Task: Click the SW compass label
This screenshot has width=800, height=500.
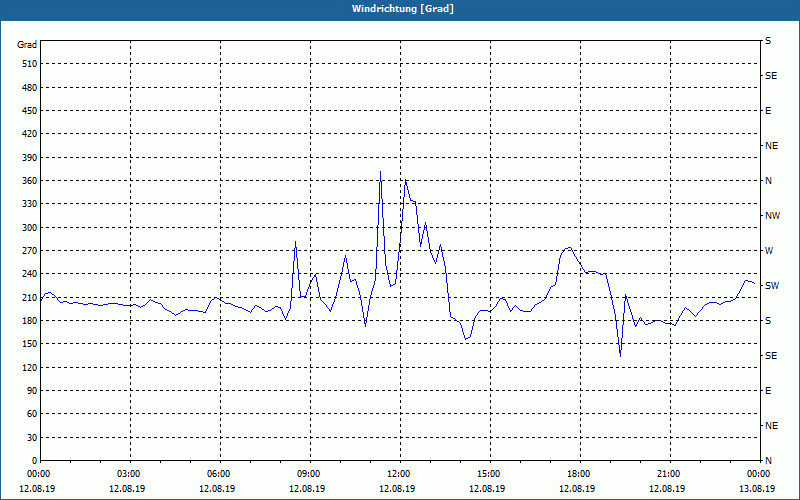Action: (772, 286)
